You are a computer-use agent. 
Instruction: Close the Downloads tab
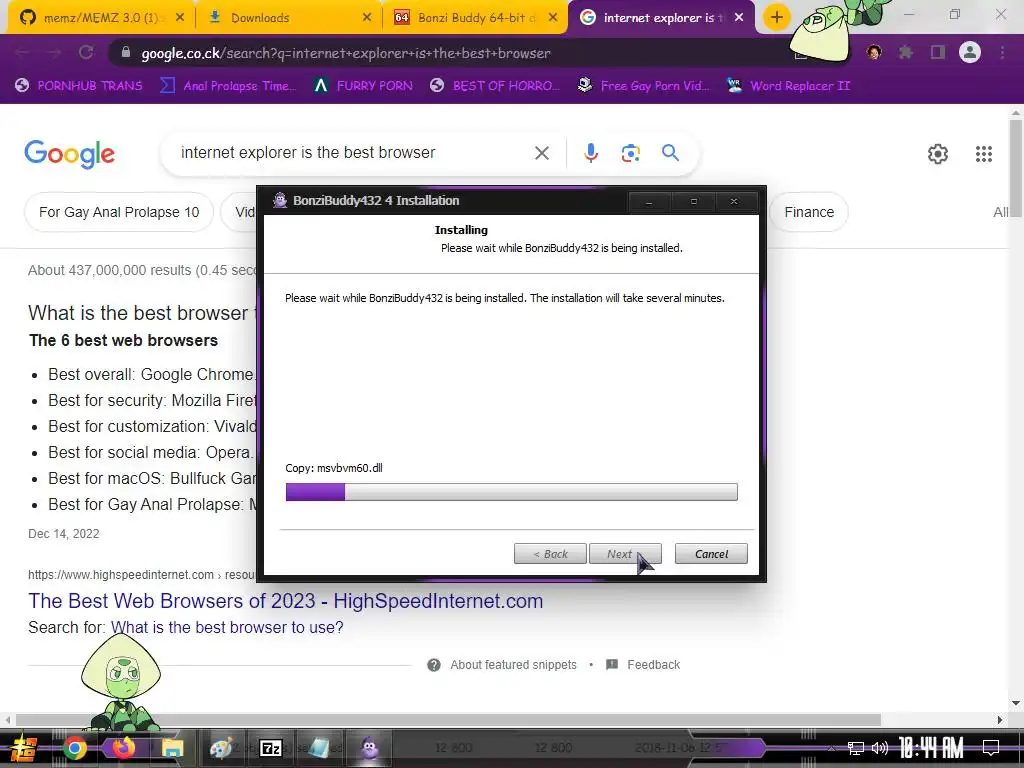[x=367, y=18]
